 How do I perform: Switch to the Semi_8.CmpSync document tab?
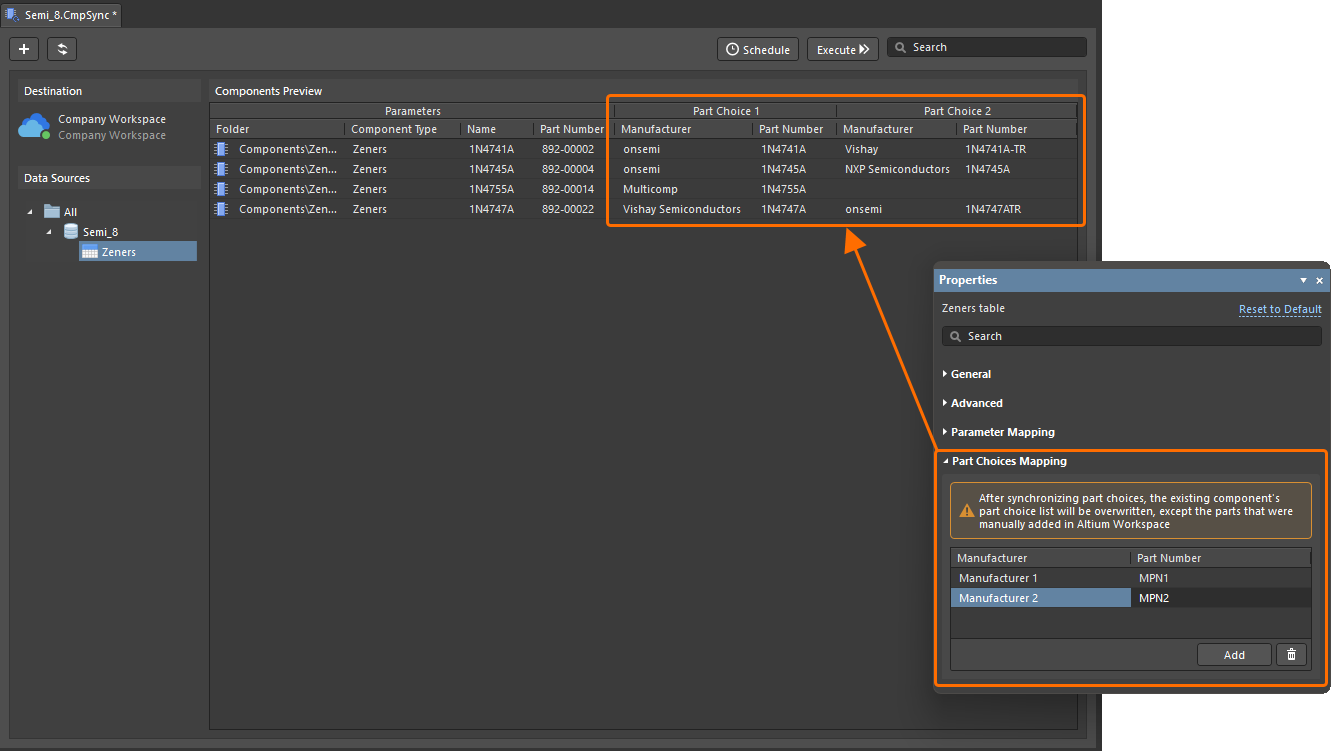[x=62, y=14]
